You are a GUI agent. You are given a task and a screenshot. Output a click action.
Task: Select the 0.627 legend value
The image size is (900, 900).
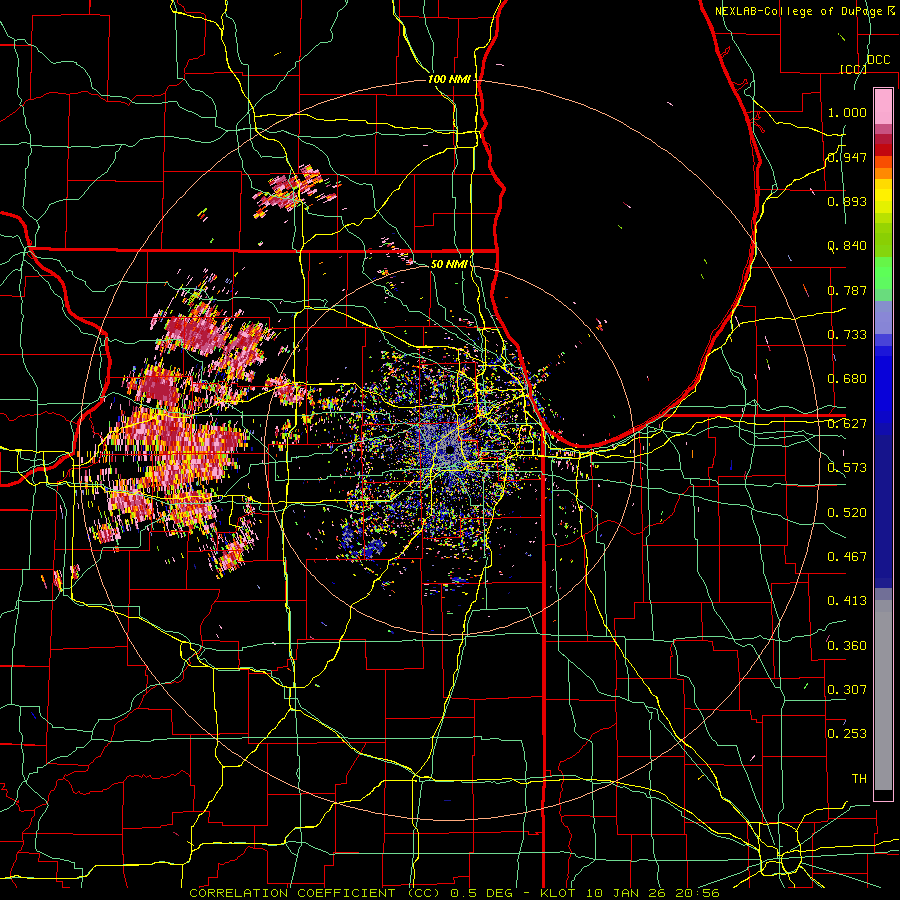(x=847, y=424)
